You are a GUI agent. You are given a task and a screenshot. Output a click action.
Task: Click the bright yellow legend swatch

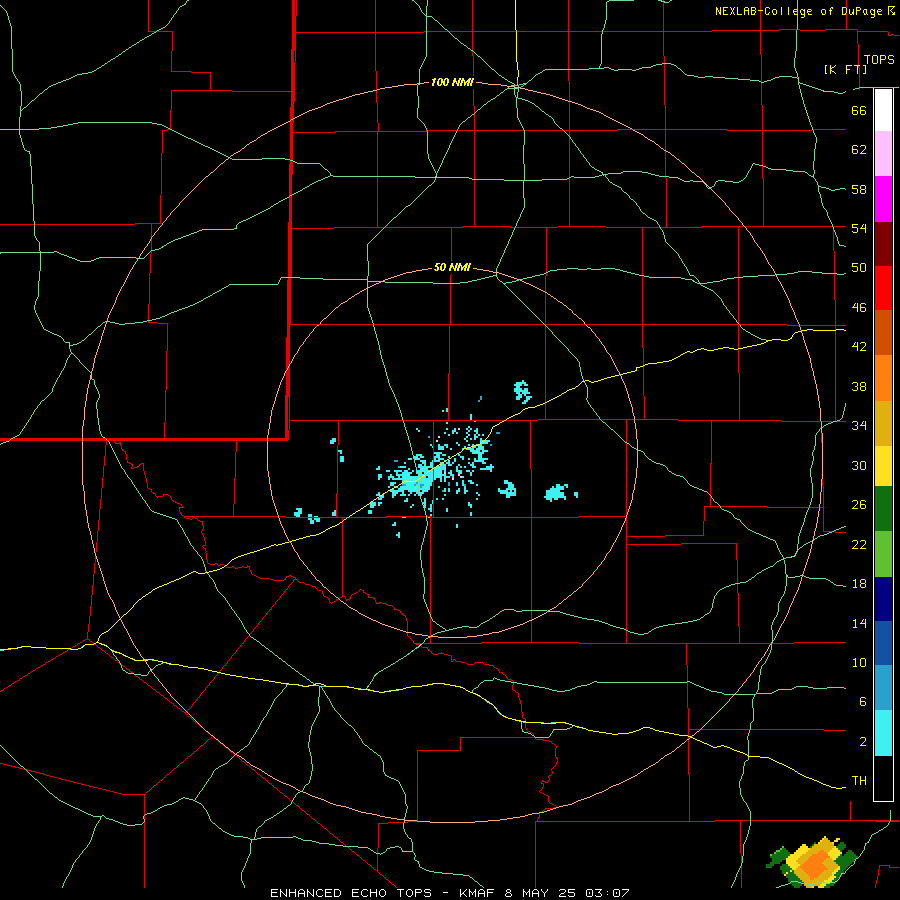(x=883, y=466)
